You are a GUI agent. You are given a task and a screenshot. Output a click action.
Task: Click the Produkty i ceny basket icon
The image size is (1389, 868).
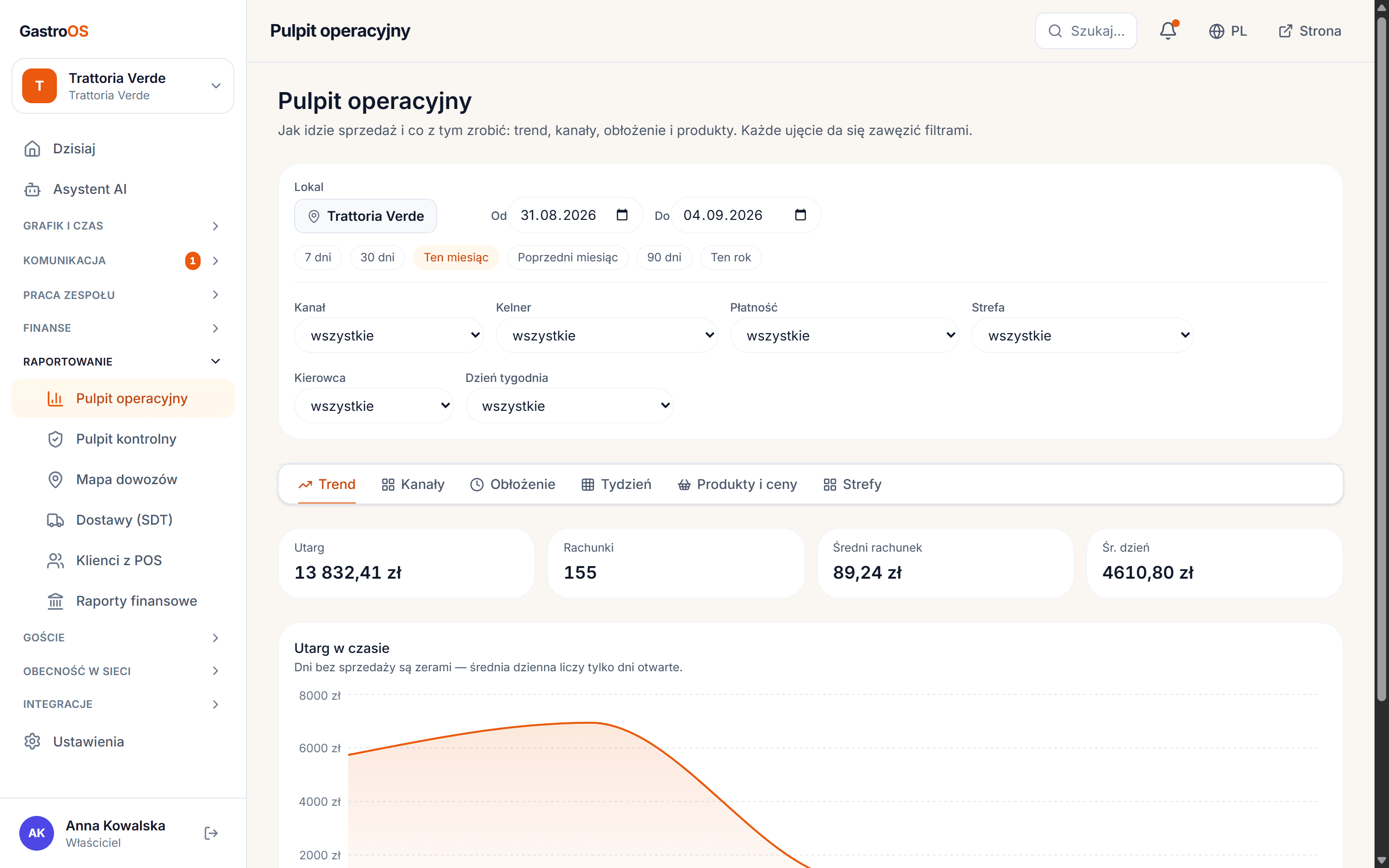click(684, 485)
